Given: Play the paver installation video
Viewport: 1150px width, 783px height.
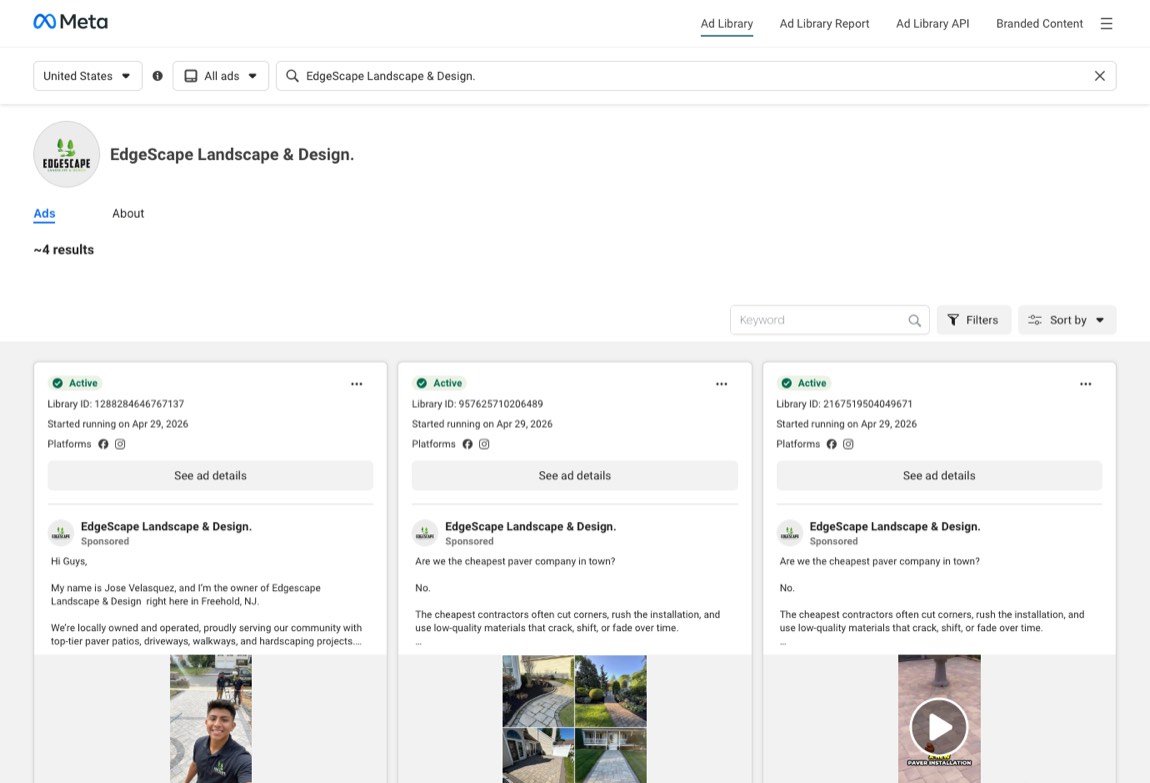Looking at the screenshot, I should click(x=939, y=727).
